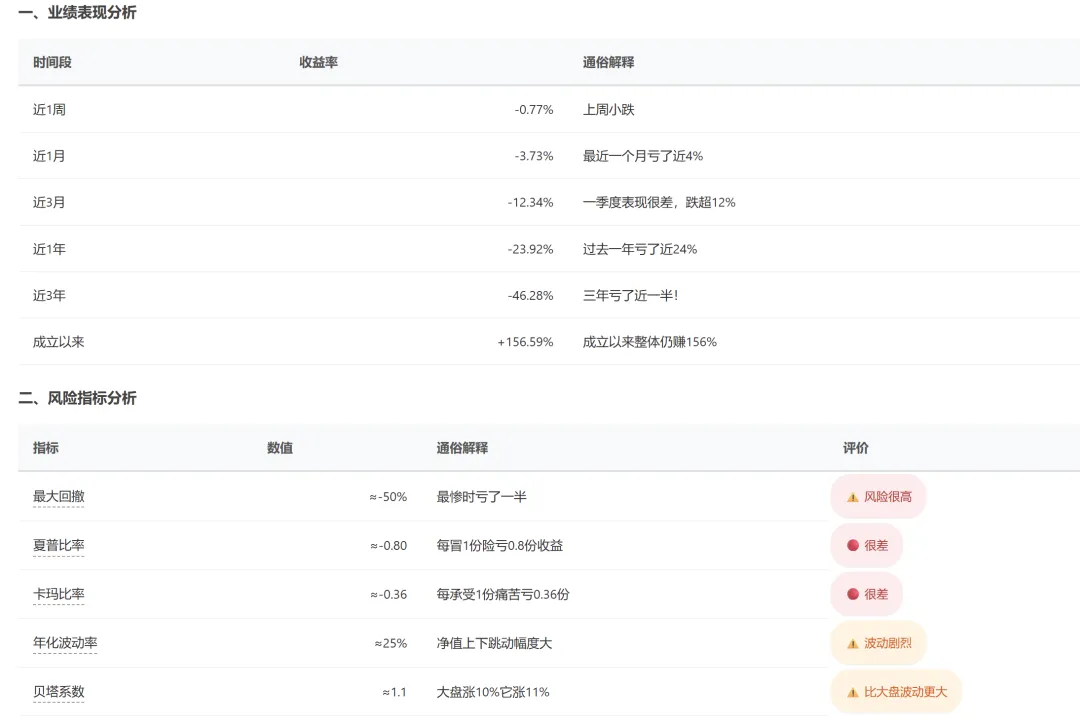
Task: Click the warning icon in 波动剧烈 badge
Action: [853, 643]
